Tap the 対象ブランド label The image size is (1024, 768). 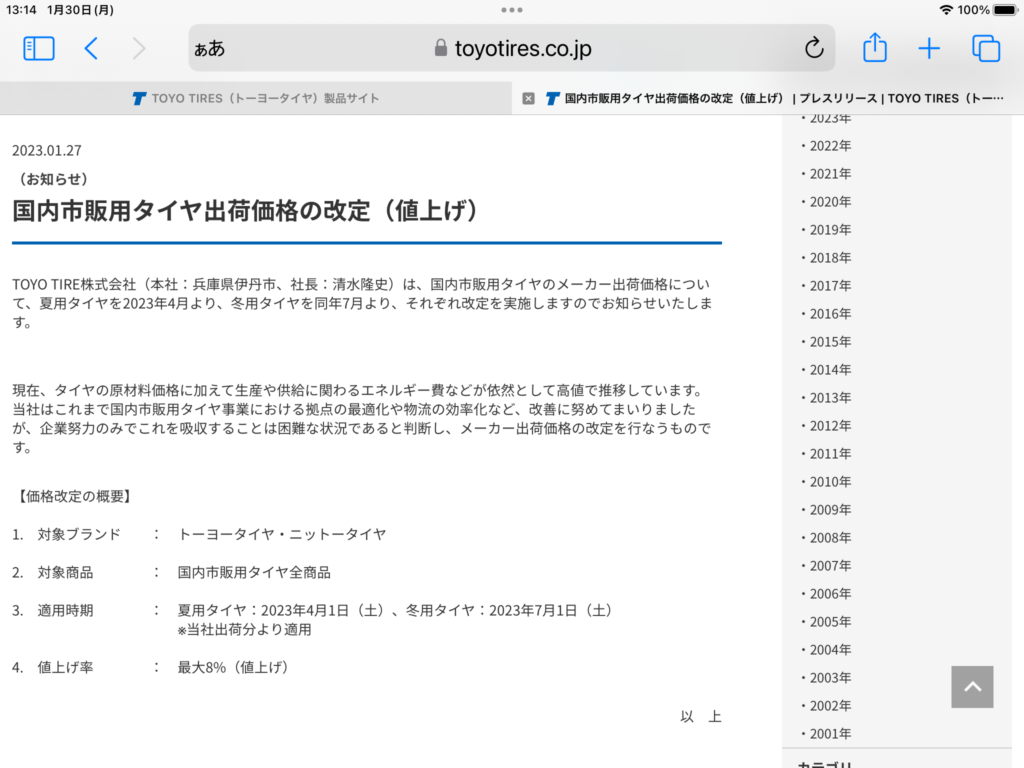[x=79, y=534]
